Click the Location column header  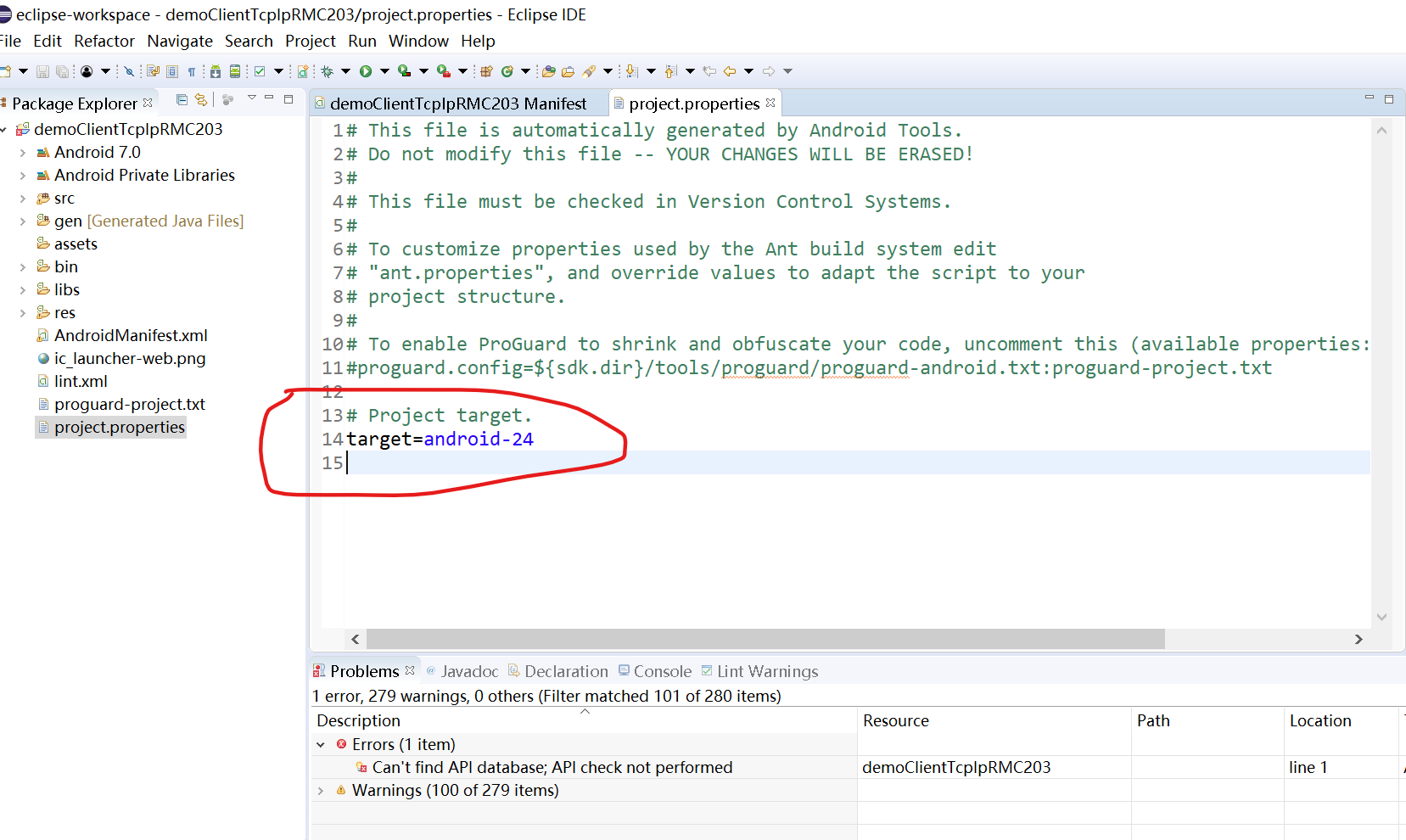tap(1341, 720)
